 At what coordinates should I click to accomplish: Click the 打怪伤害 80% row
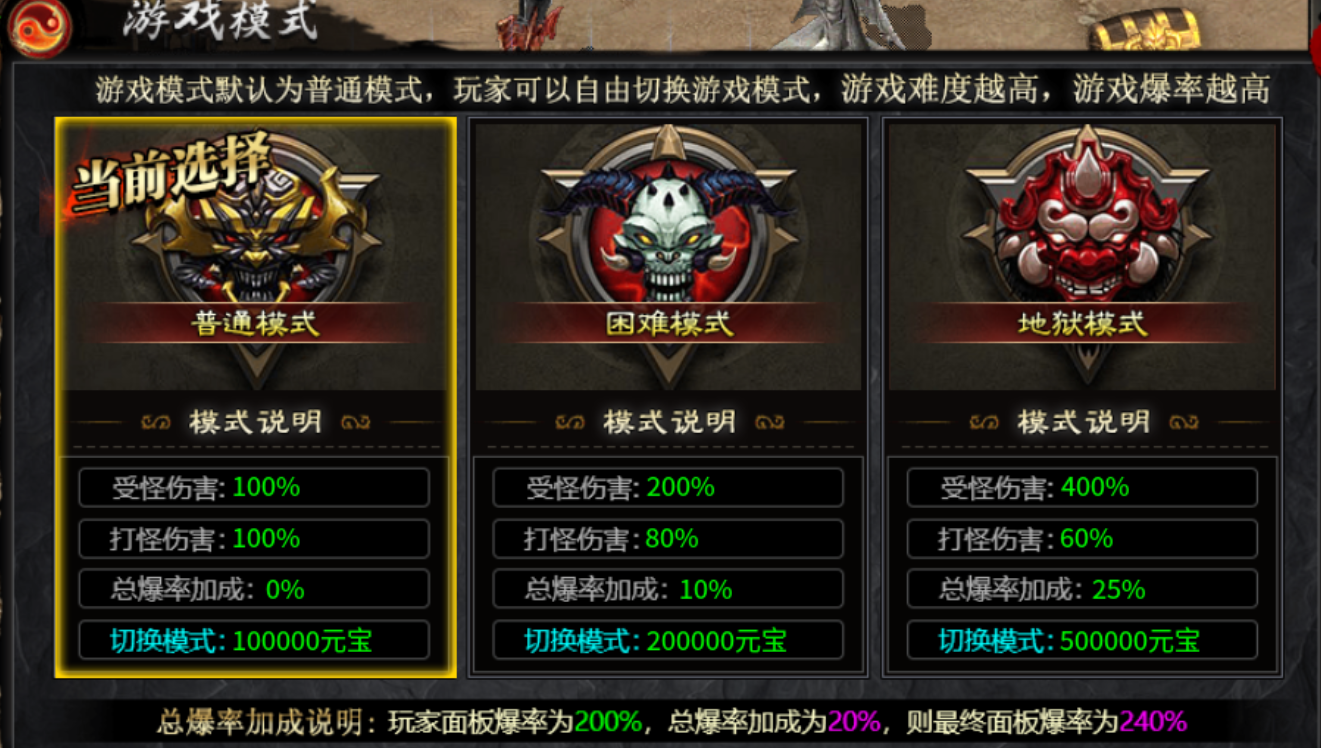coord(668,539)
